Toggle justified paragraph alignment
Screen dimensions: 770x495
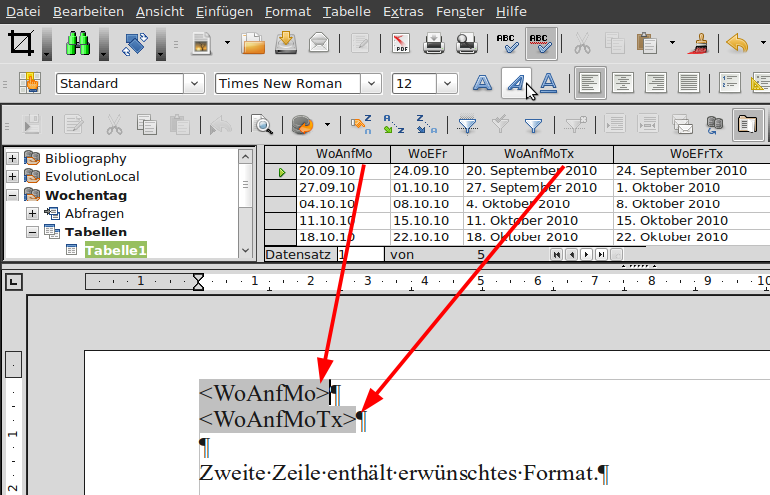[690, 83]
